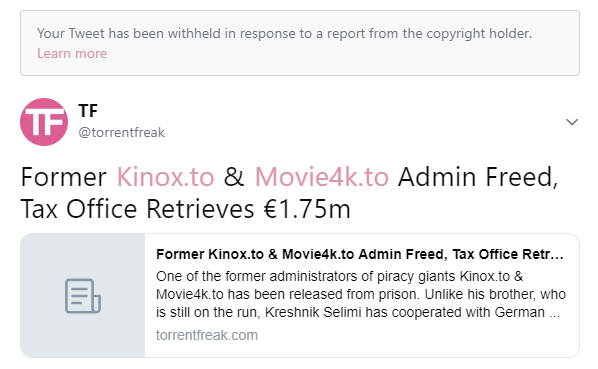The width and height of the screenshot is (598, 369).
Task: Click the withheld notice message text
Action: (x=284, y=34)
